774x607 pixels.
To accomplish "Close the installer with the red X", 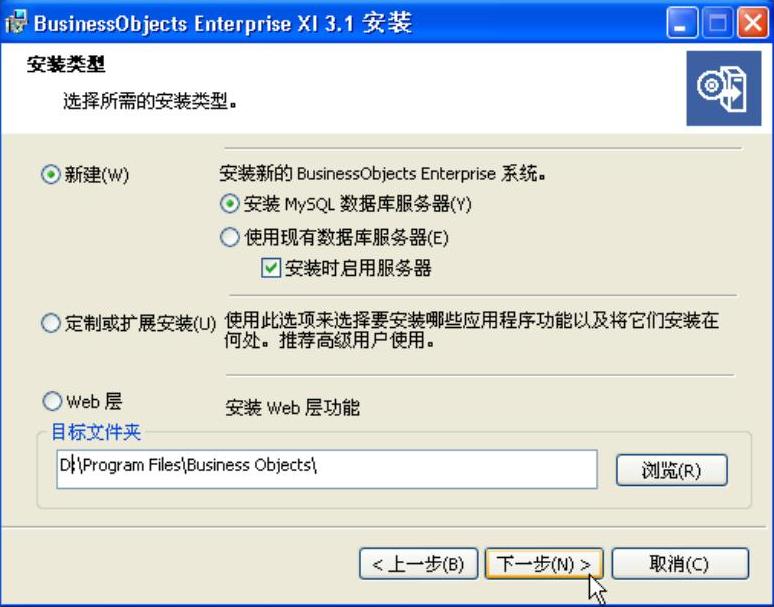I will 752,23.
